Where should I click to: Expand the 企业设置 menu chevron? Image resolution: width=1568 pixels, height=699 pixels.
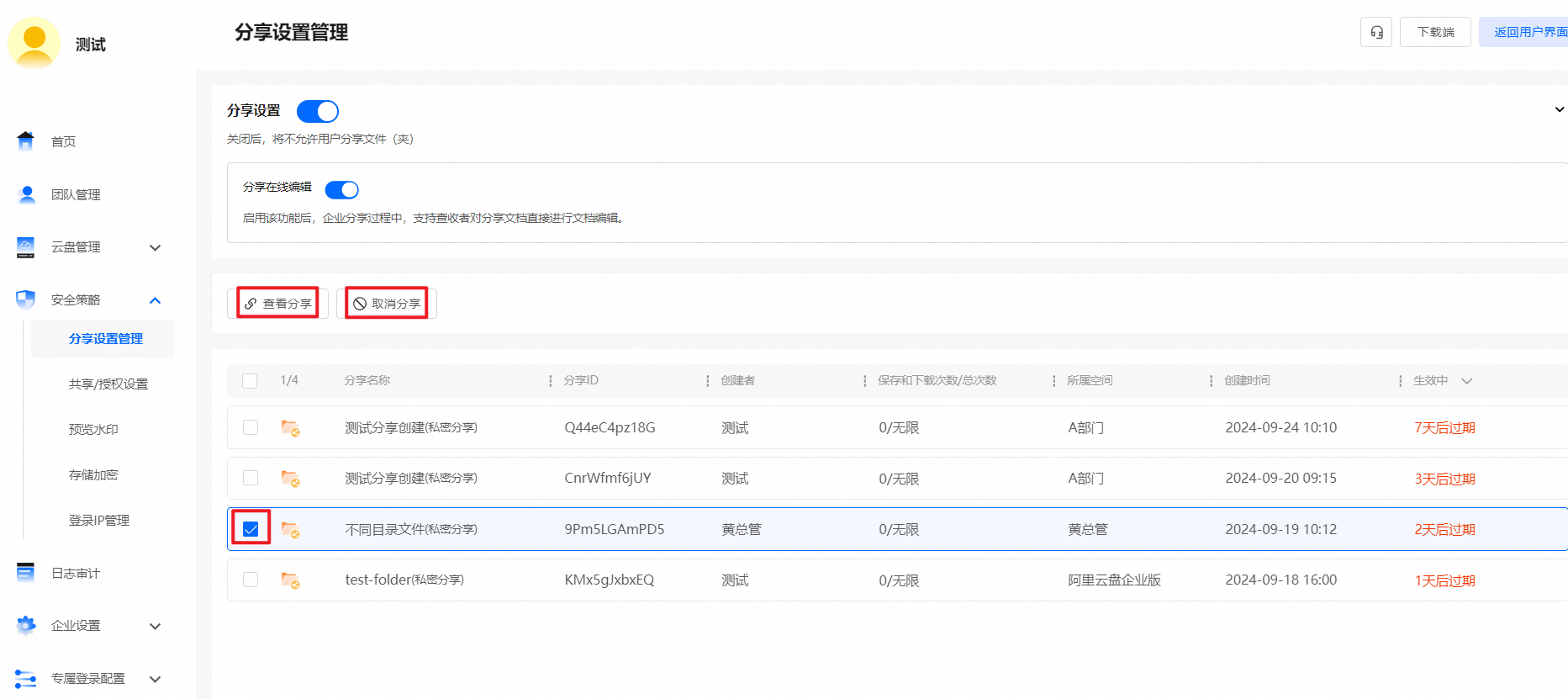[155, 626]
